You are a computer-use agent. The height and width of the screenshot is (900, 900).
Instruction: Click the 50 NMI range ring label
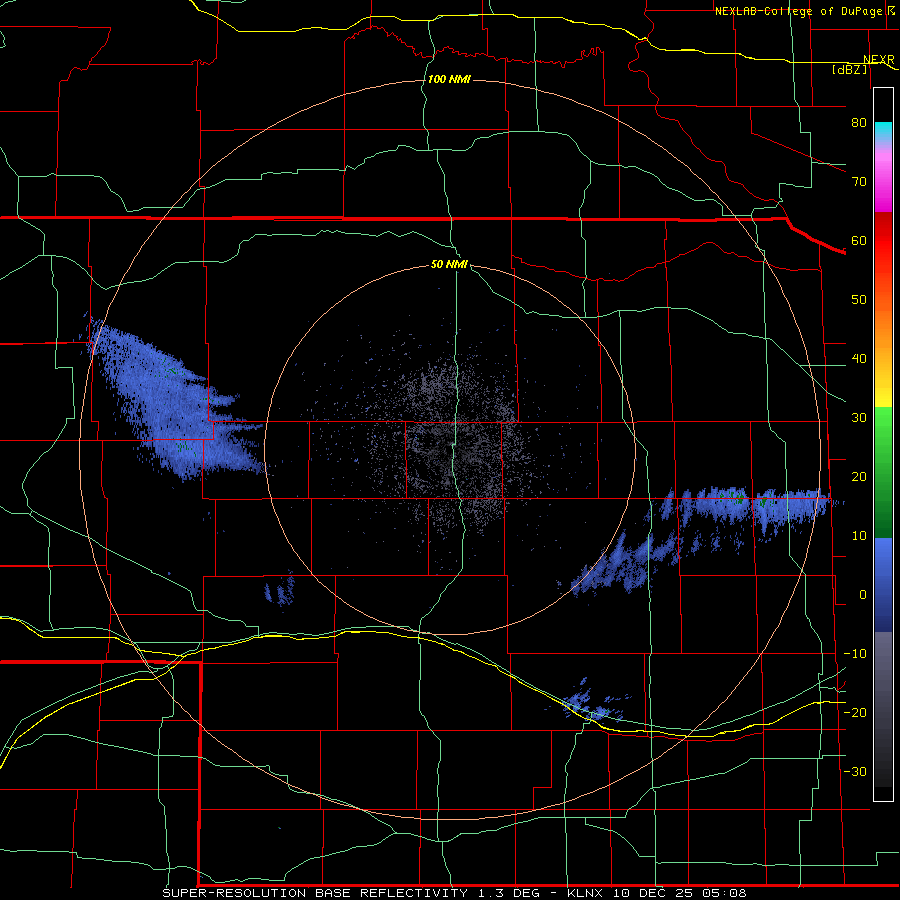[449, 265]
